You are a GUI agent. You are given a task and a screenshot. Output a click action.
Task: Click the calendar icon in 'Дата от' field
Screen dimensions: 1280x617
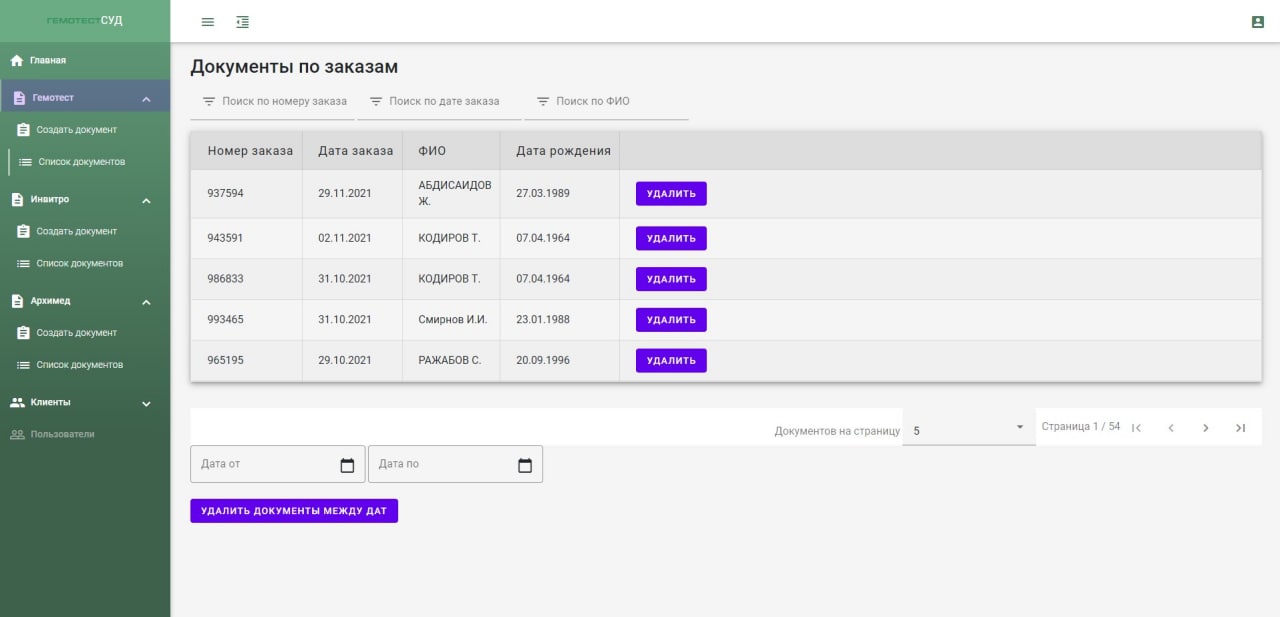tap(347, 465)
